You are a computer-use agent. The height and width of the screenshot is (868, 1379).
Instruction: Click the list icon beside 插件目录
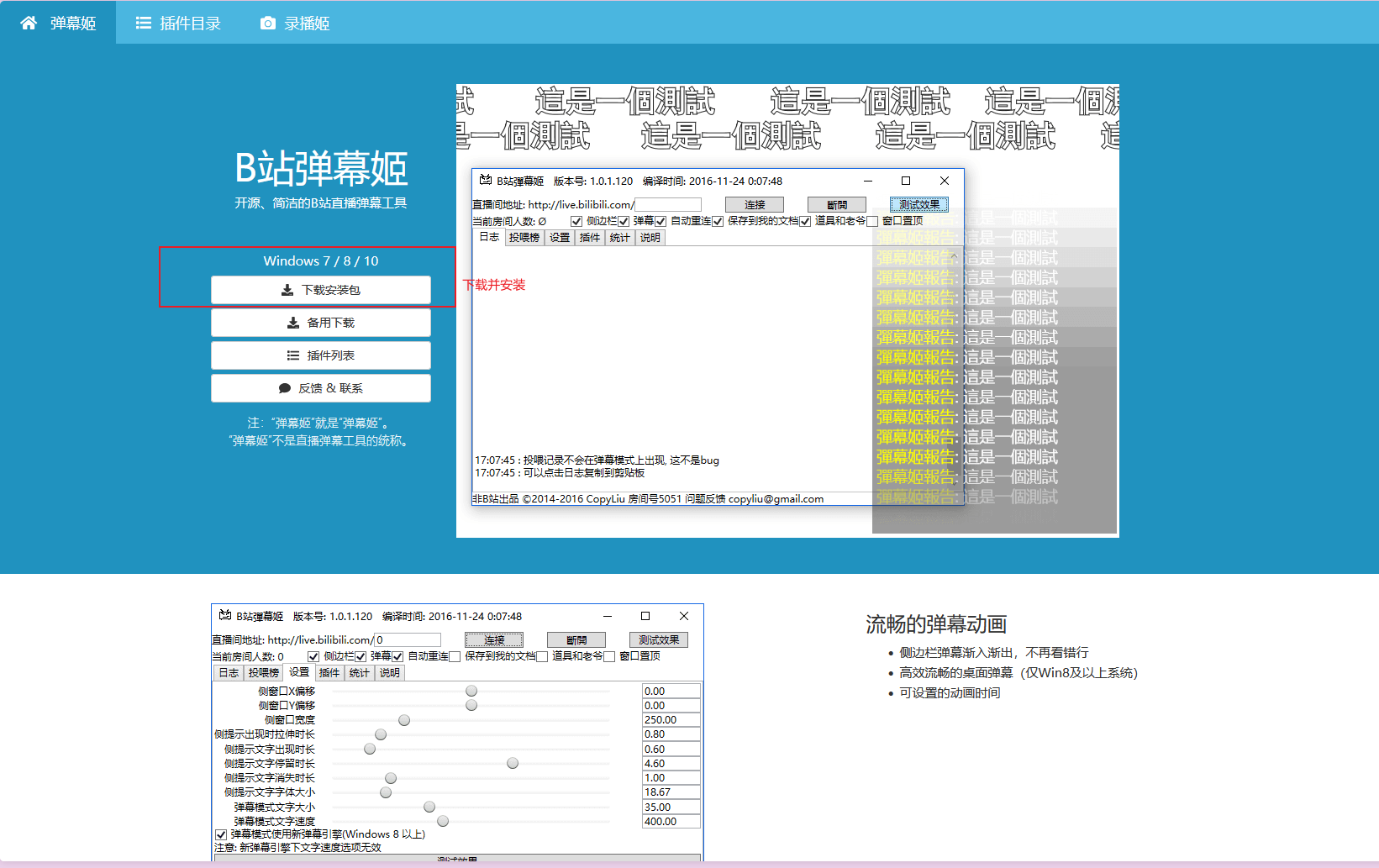click(142, 23)
